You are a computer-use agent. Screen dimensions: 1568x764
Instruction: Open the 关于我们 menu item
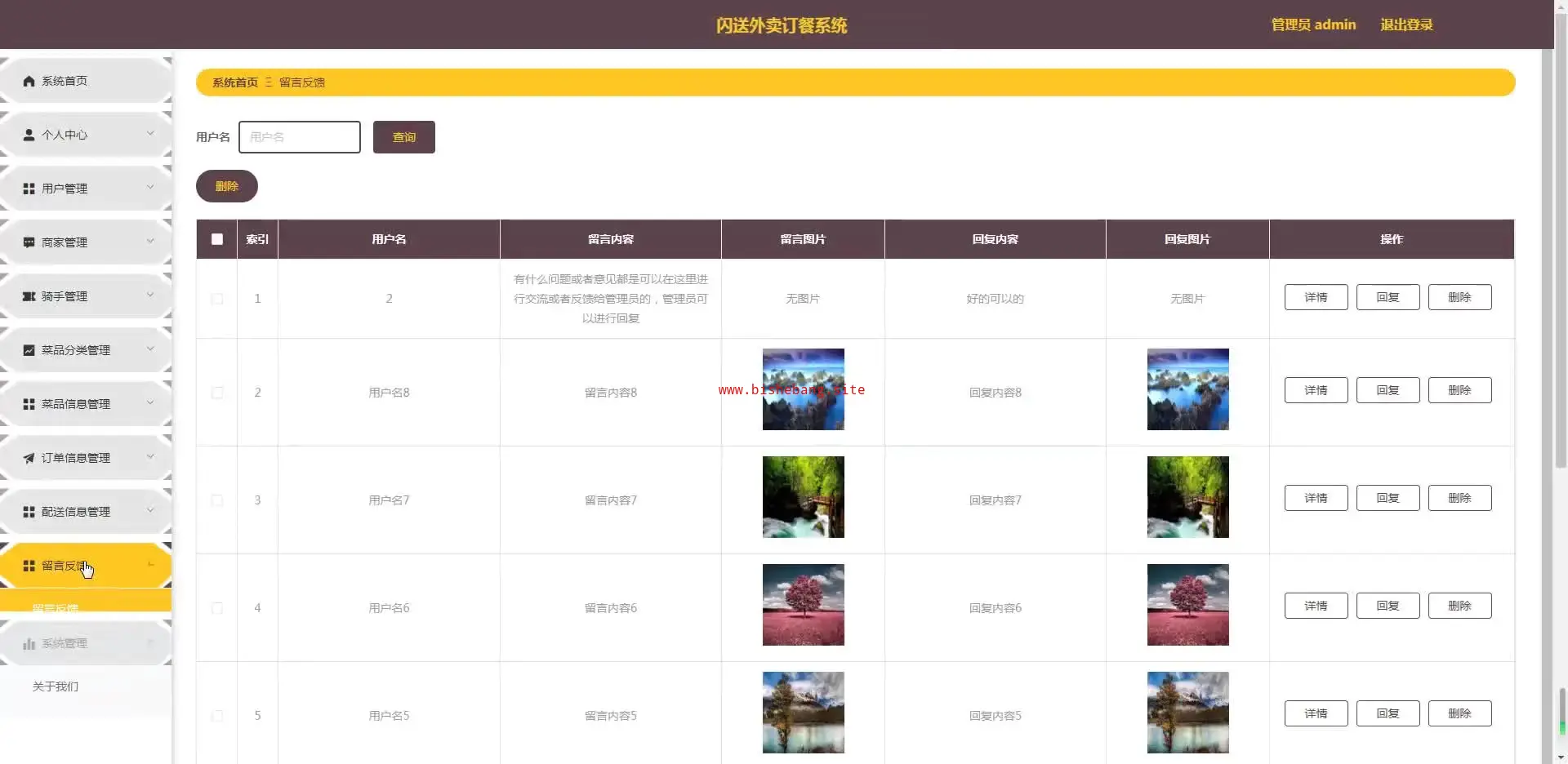[56, 686]
